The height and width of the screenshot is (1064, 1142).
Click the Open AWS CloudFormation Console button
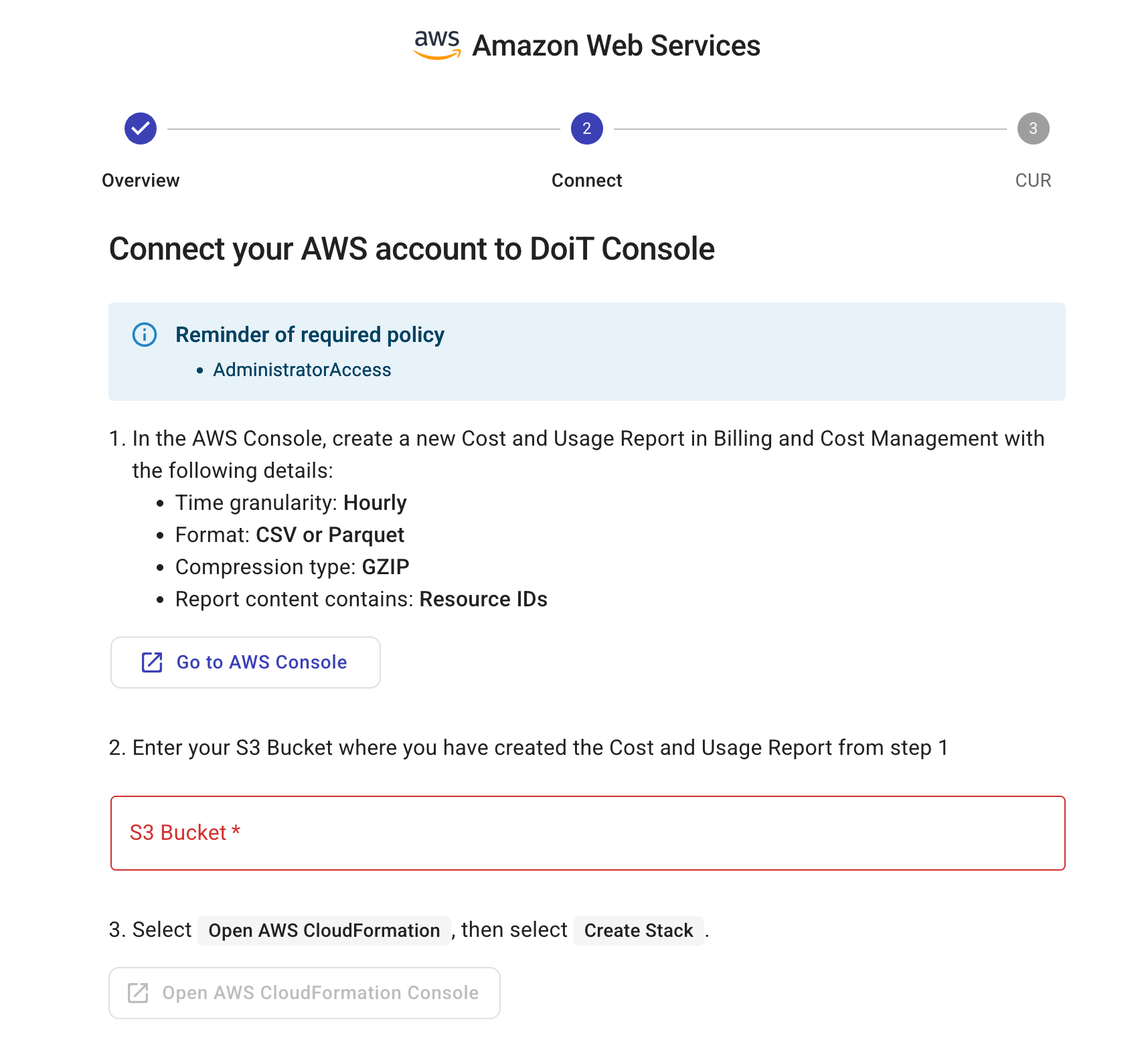click(305, 992)
